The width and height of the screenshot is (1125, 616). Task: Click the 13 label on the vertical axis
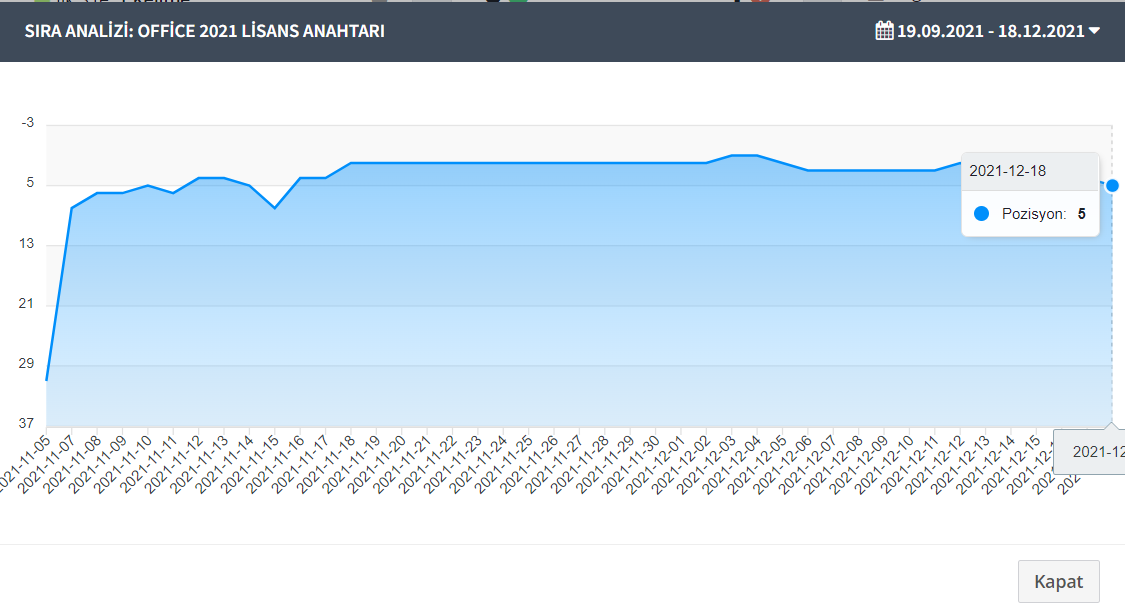pyautogui.click(x=27, y=244)
